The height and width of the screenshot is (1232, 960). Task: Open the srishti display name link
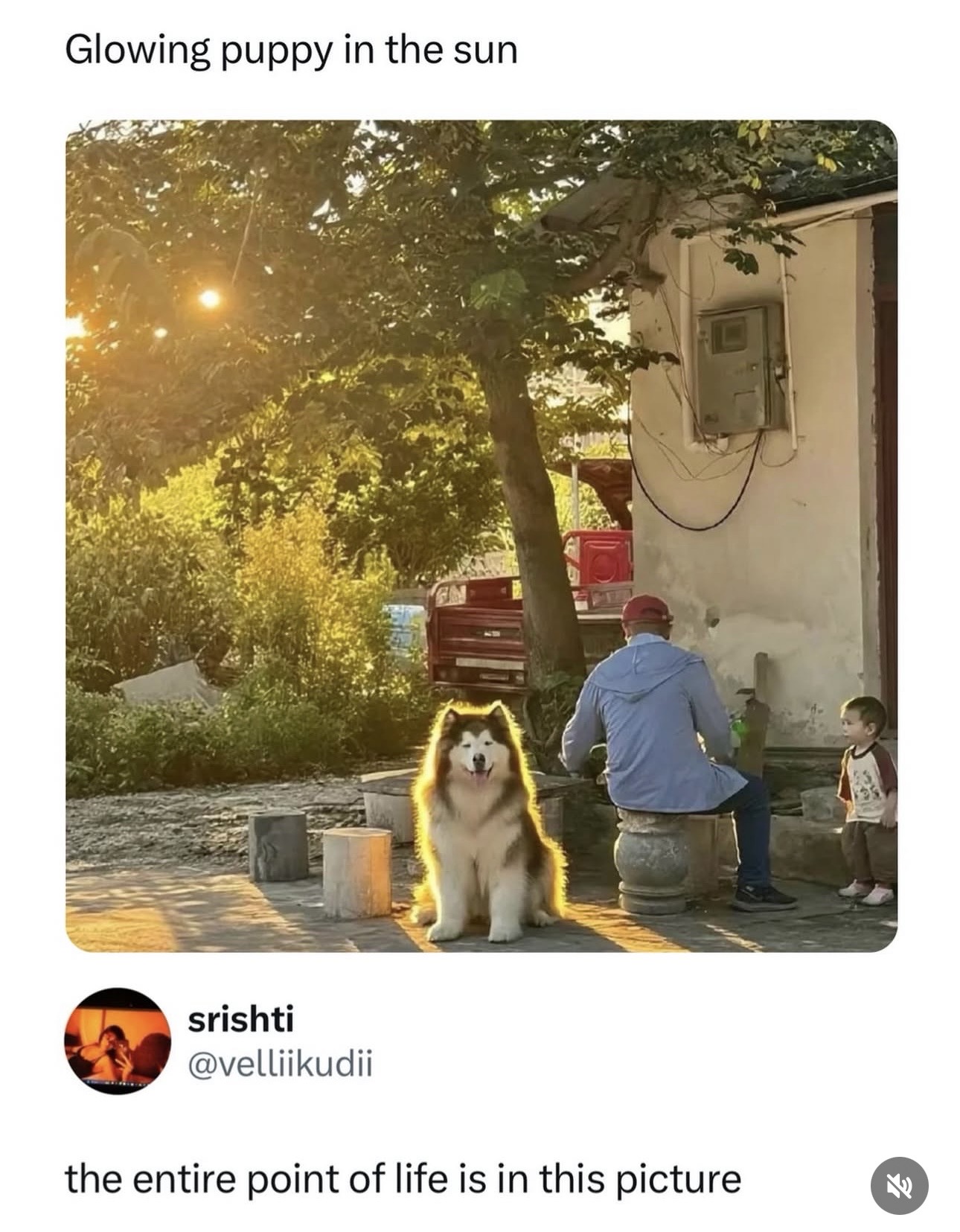(240, 1019)
